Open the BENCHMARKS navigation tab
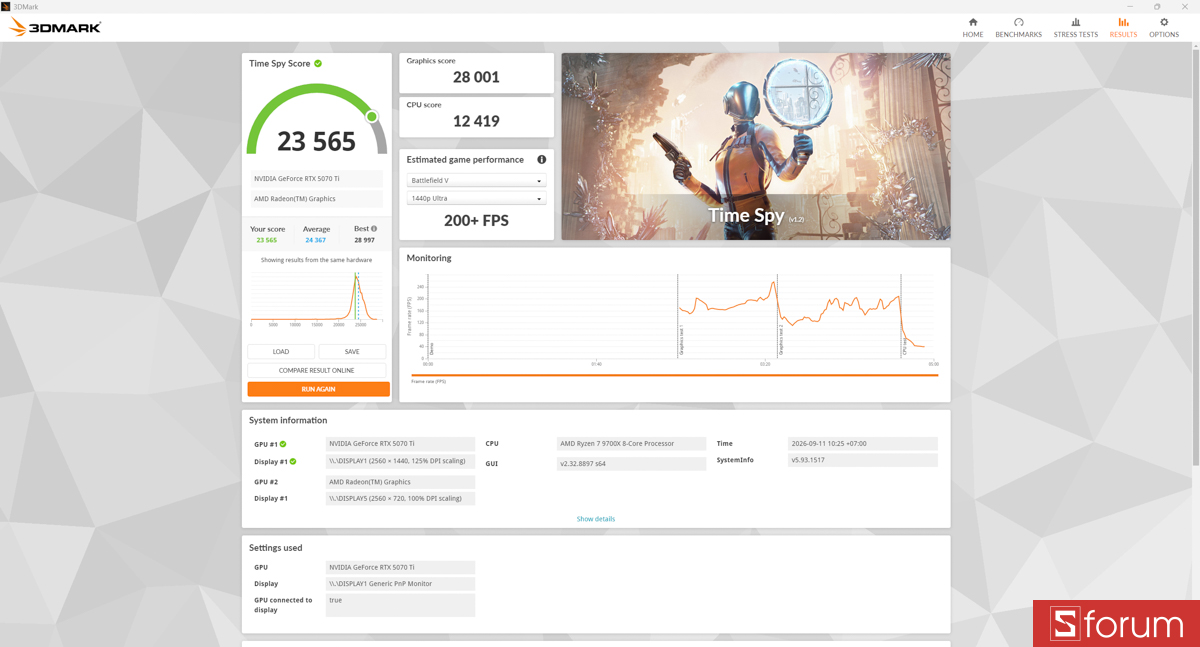Screen dimensions: 1200x647 (1018, 28)
